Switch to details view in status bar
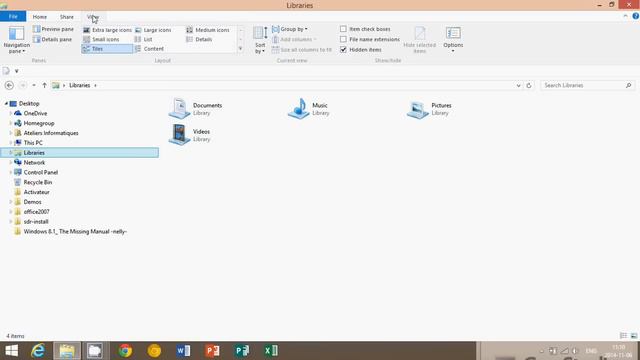 (623, 336)
